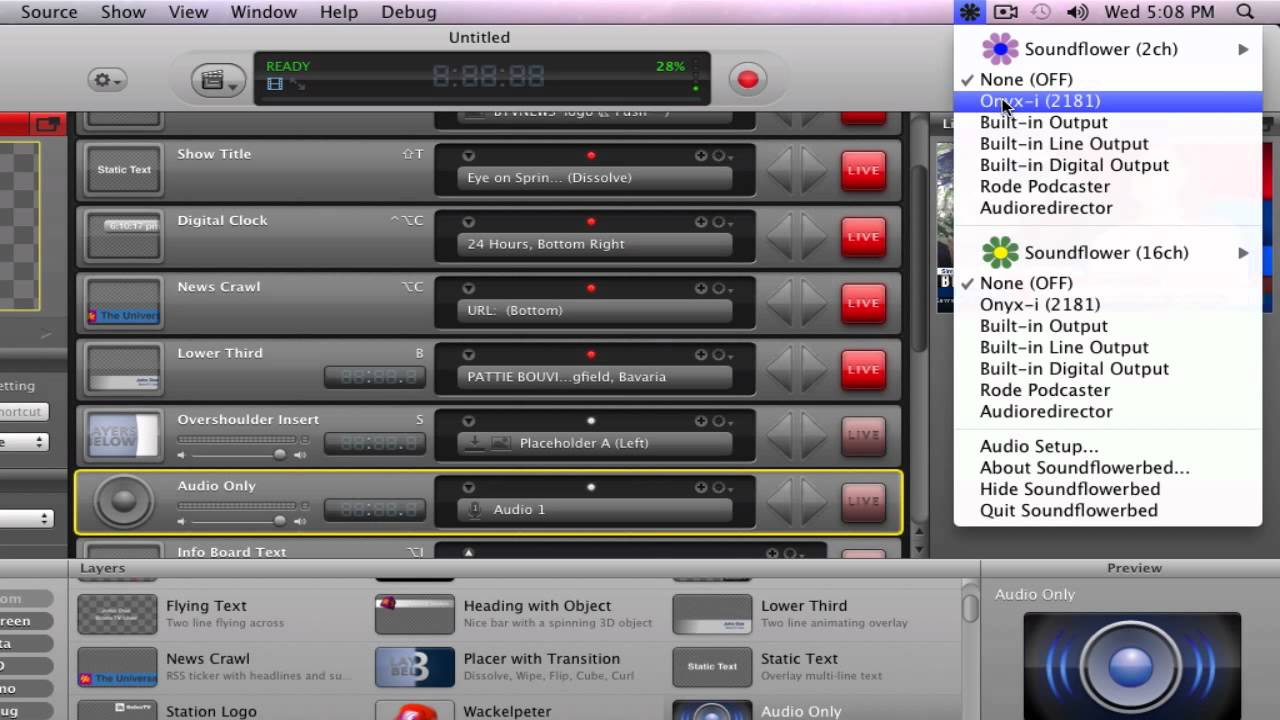
Task: Choose Quit Soundflowerbed
Action: 1108,510
